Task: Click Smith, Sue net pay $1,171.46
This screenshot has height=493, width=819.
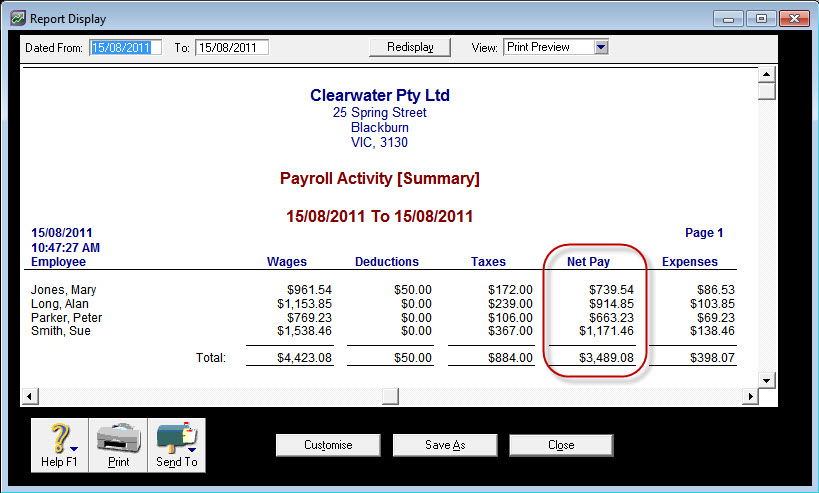Action: coord(606,331)
